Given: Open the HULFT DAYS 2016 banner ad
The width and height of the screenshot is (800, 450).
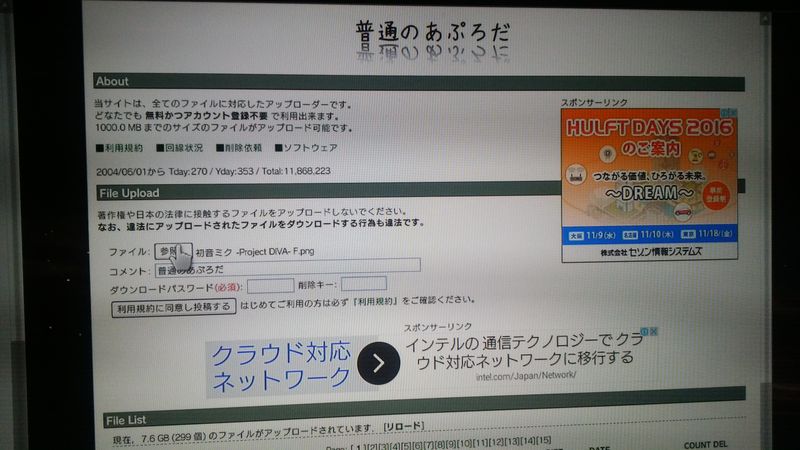Looking at the screenshot, I should [649, 184].
